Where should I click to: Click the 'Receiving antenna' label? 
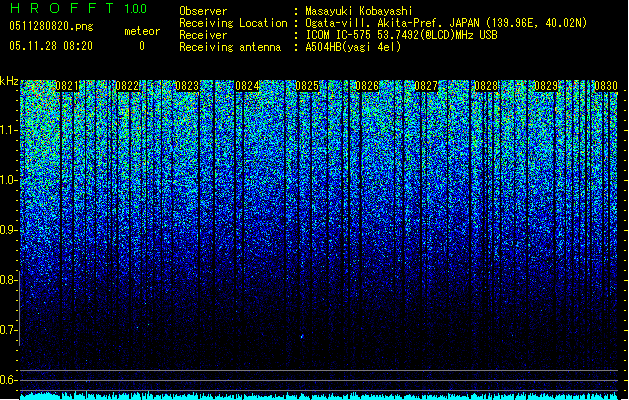pyautogui.click(x=230, y=47)
